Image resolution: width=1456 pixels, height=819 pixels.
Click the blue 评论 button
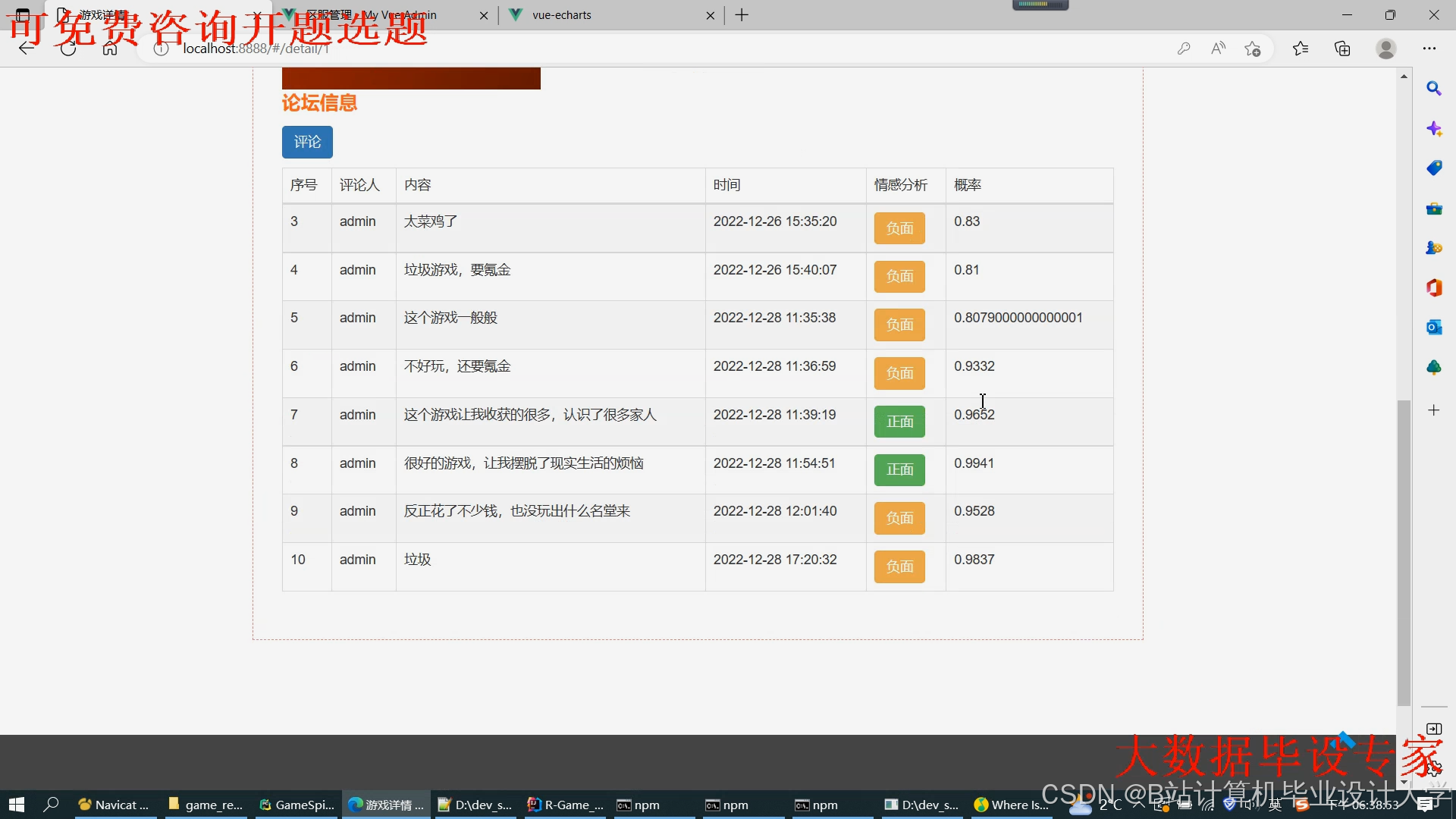tap(307, 142)
